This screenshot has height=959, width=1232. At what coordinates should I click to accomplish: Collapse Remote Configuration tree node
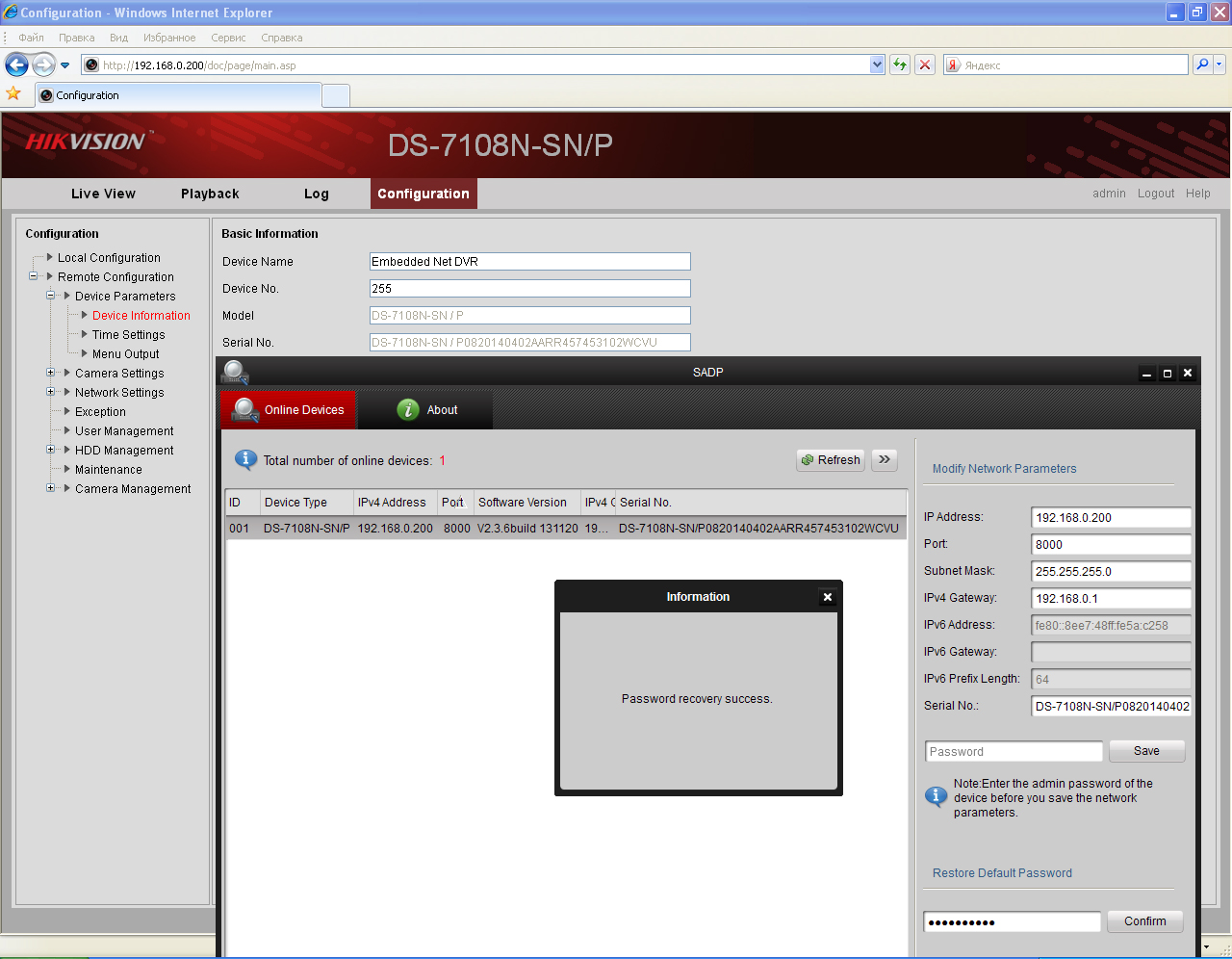33,276
